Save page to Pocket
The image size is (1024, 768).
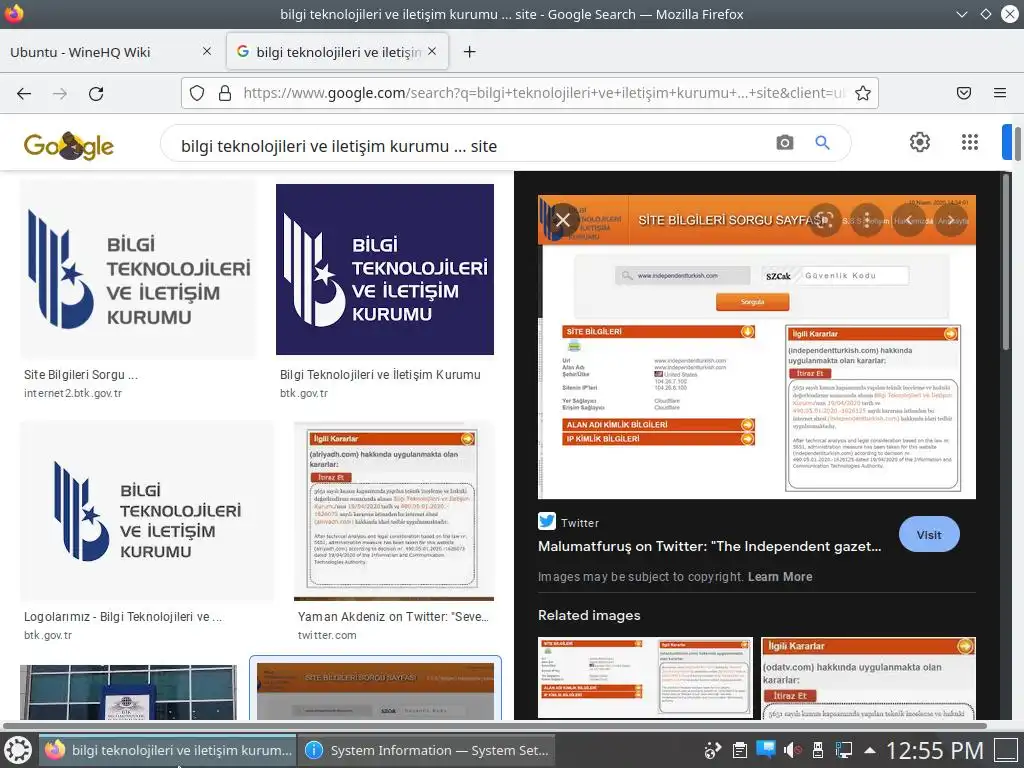click(x=964, y=93)
